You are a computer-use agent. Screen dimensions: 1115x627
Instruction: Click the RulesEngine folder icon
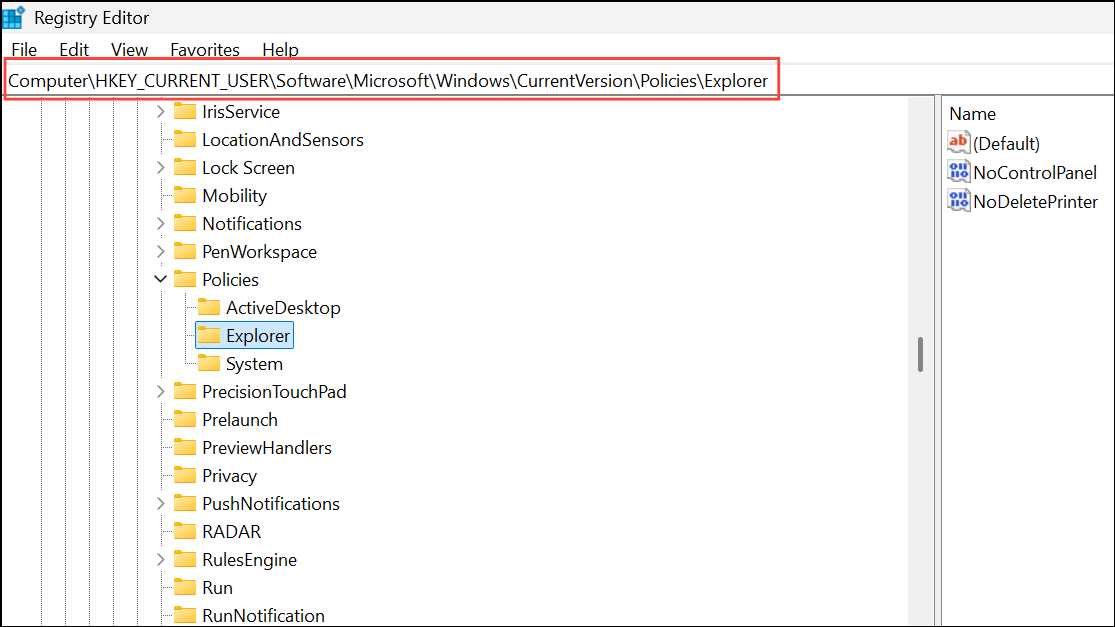click(x=185, y=559)
